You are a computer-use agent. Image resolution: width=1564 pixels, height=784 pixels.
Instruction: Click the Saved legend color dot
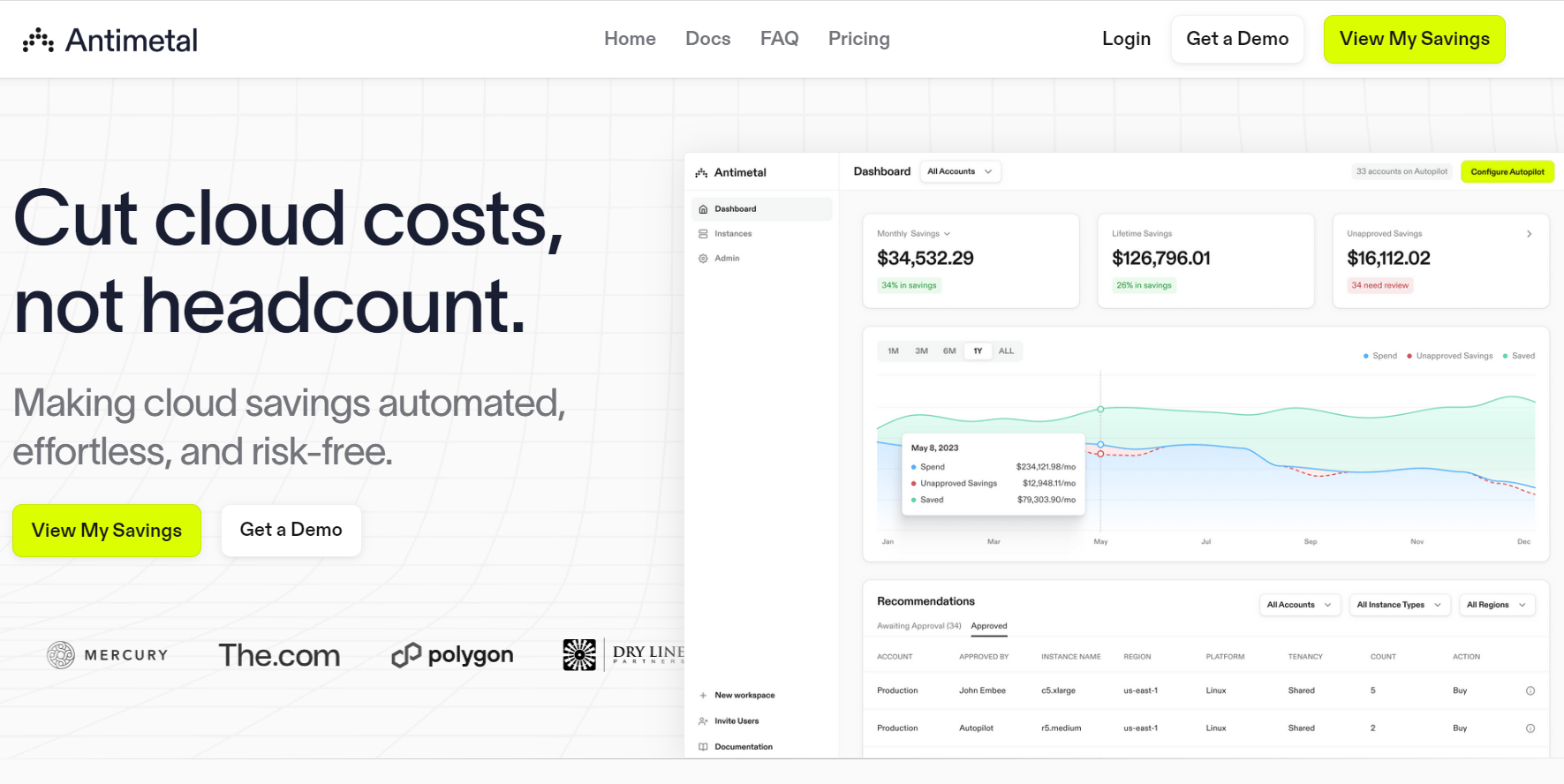click(1505, 356)
